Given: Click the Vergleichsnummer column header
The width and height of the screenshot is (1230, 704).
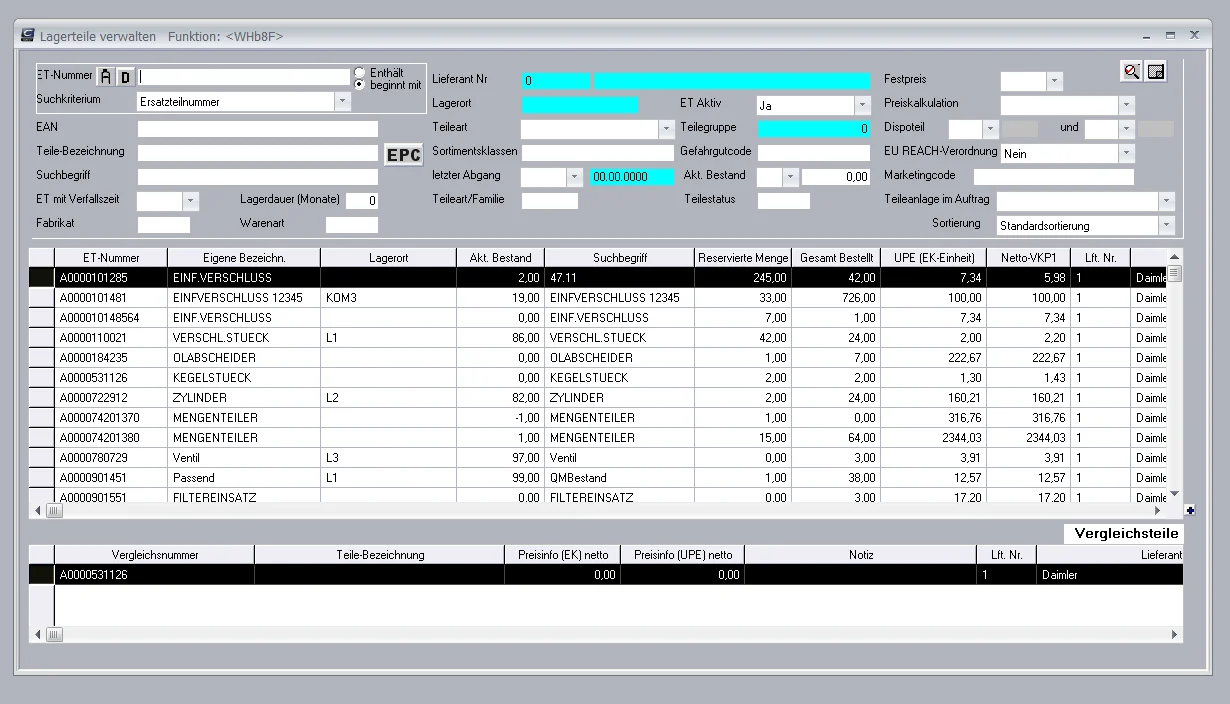Looking at the screenshot, I should click(x=155, y=555).
